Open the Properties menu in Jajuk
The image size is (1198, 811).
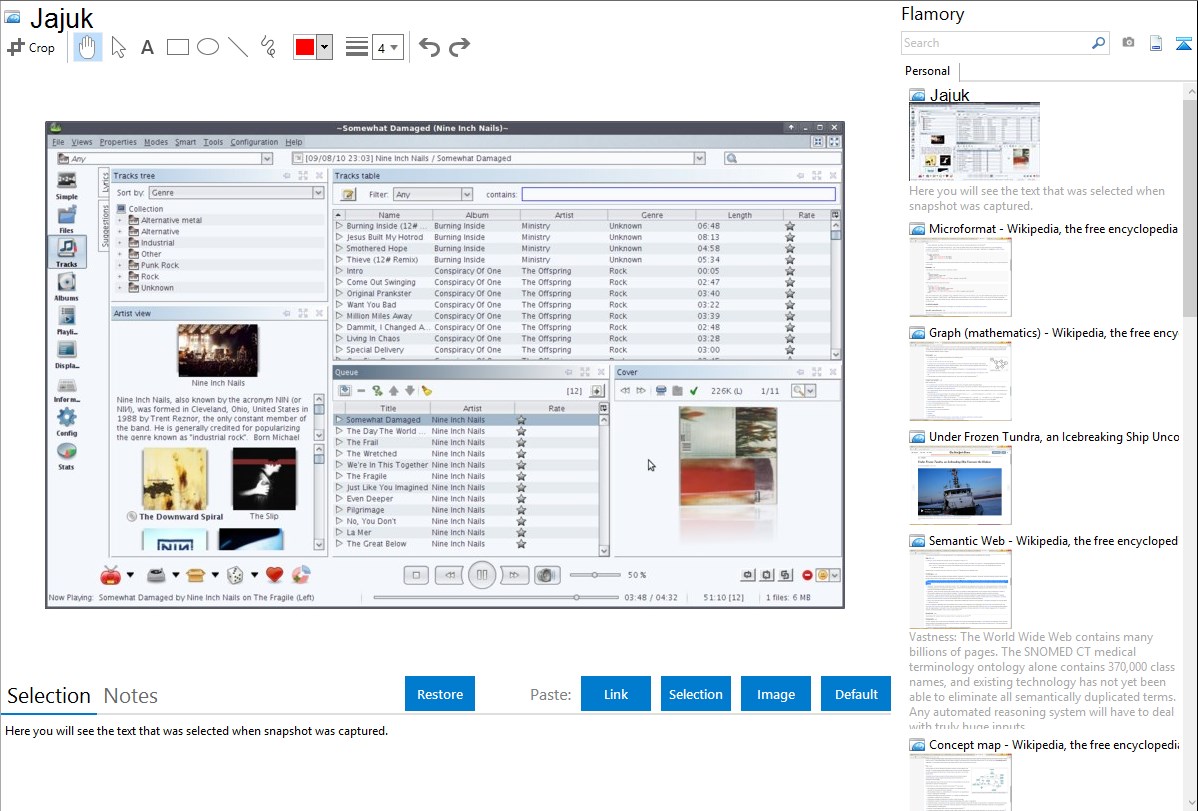pos(118,142)
